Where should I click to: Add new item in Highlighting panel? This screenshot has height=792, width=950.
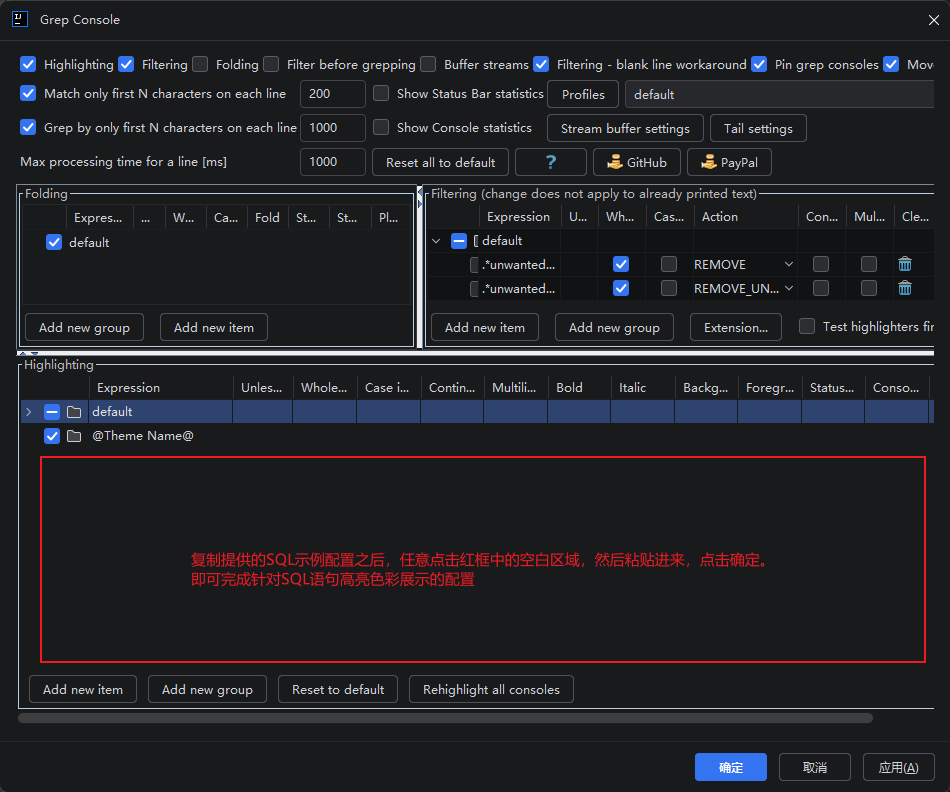pyautogui.click(x=83, y=690)
